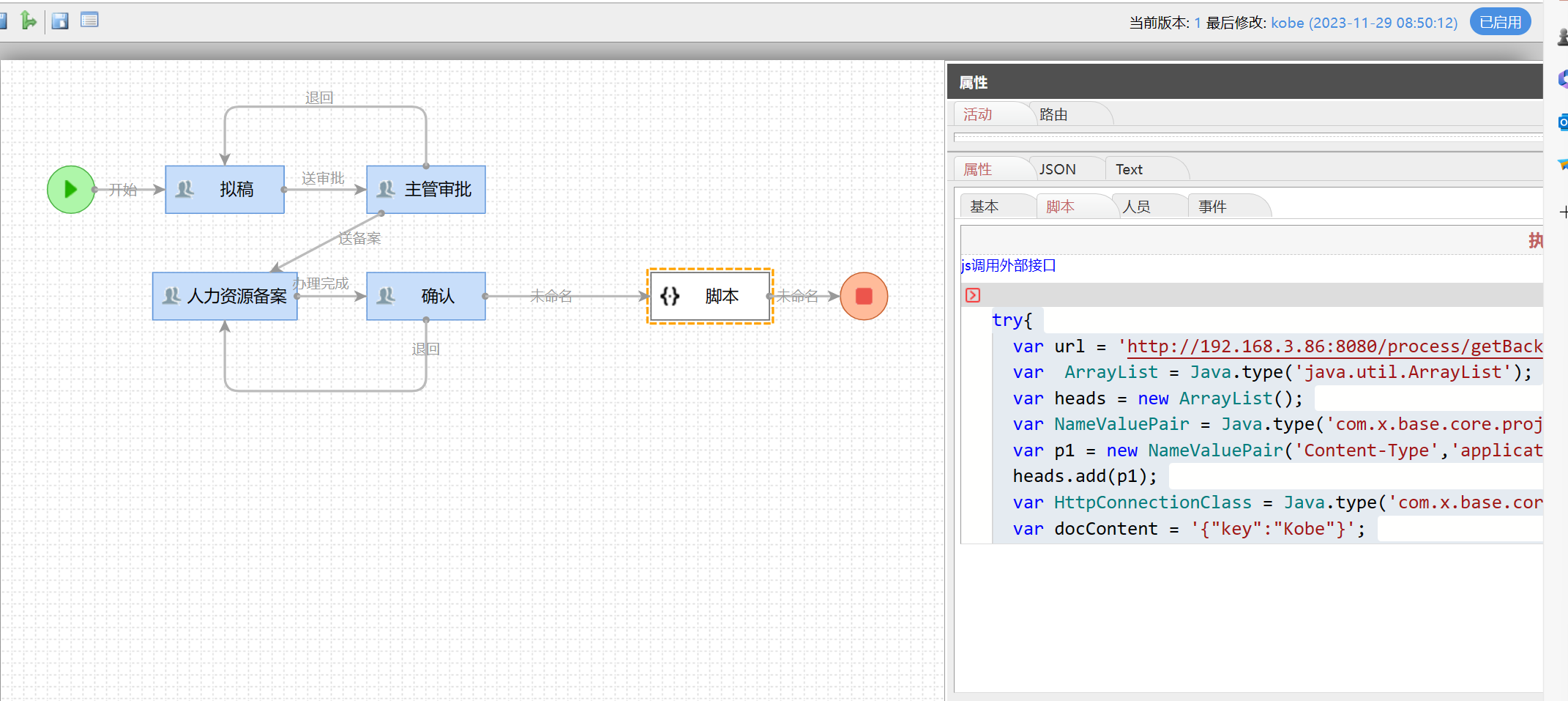The width and height of the screenshot is (1568, 701).
Task: Open the 事件 tab
Action: point(1212,207)
